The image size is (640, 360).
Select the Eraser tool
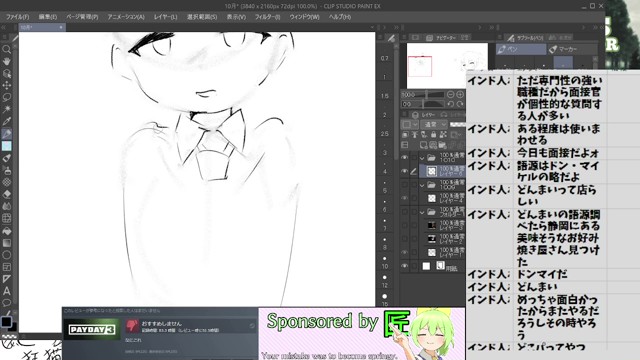[x=7, y=194]
